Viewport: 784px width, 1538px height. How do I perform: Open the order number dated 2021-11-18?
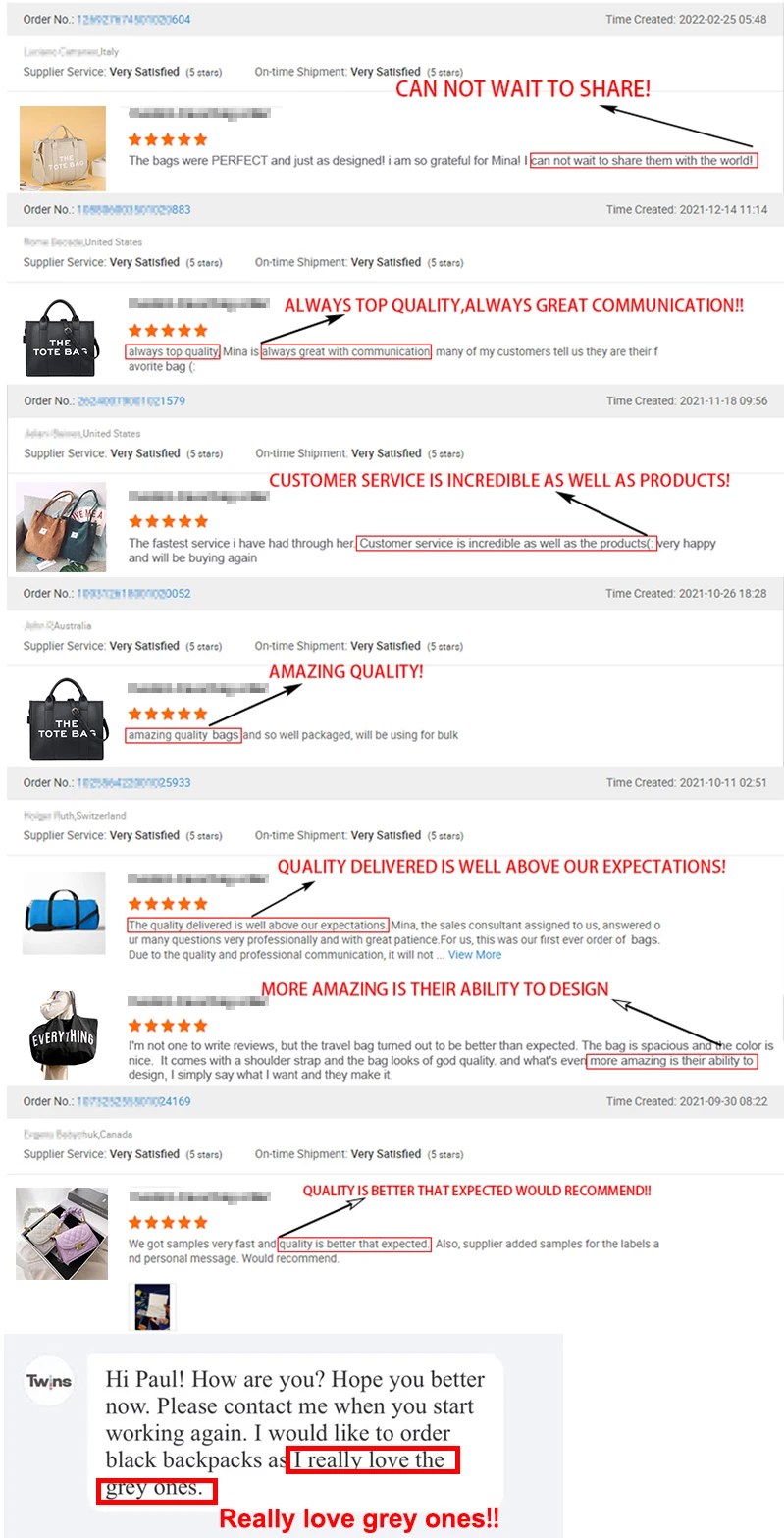coord(131,401)
